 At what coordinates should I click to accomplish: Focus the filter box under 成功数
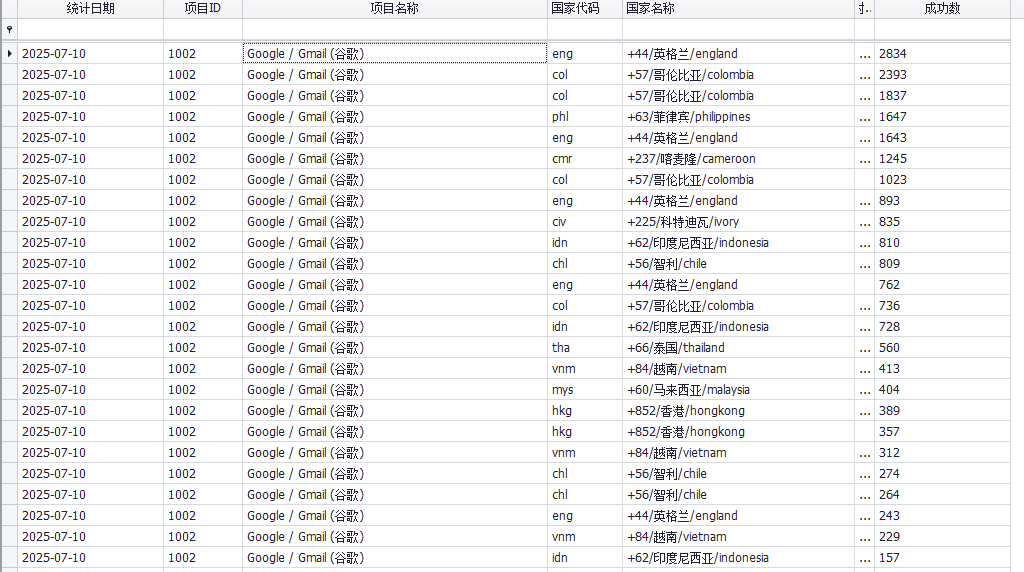coord(942,29)
